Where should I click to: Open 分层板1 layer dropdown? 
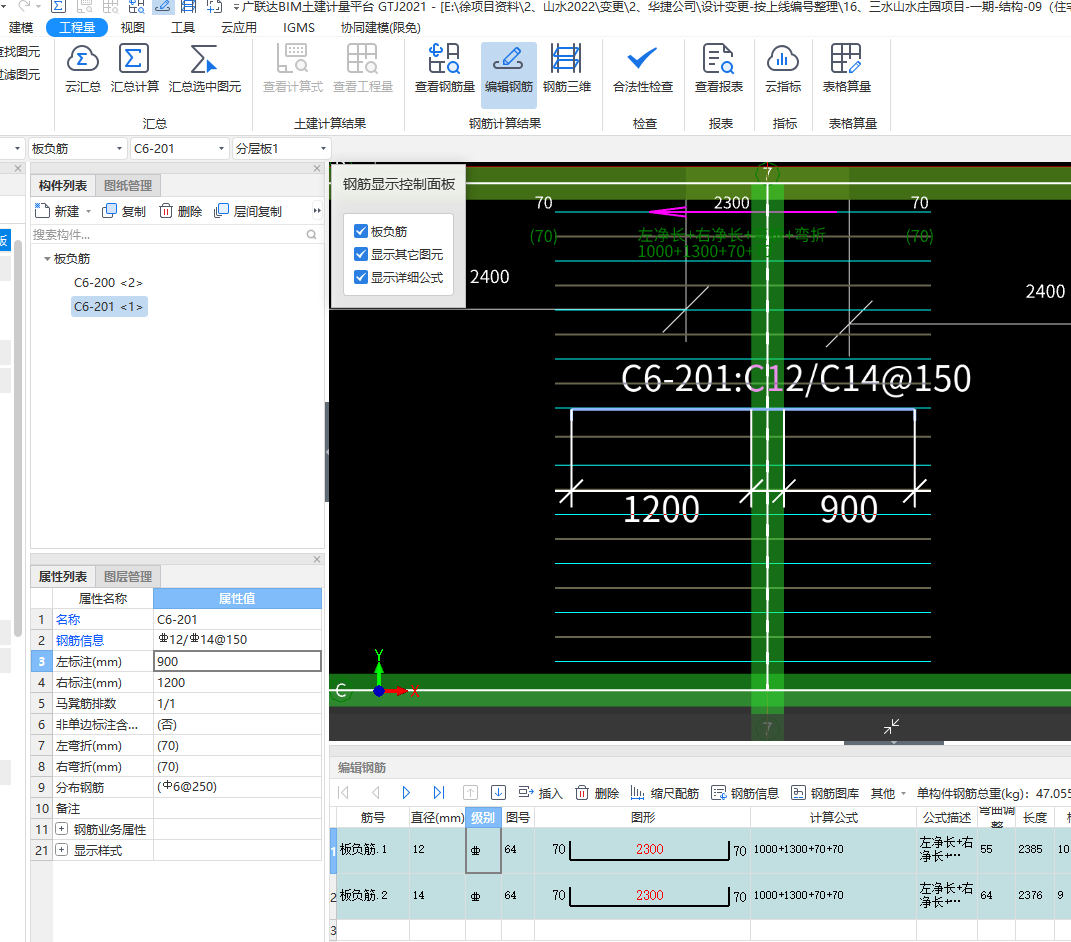click(323, 148)
